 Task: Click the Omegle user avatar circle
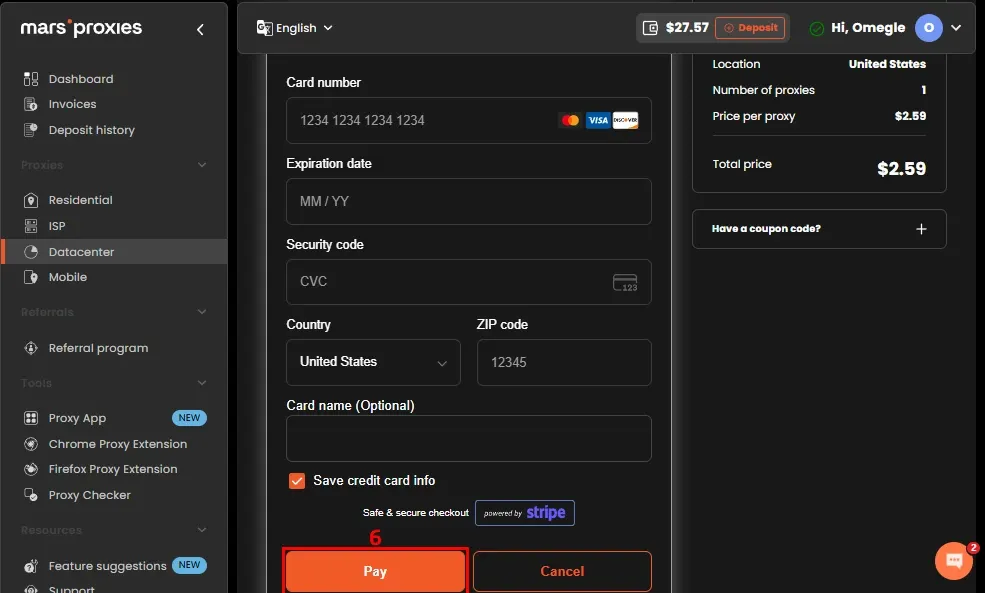(928, 28)
